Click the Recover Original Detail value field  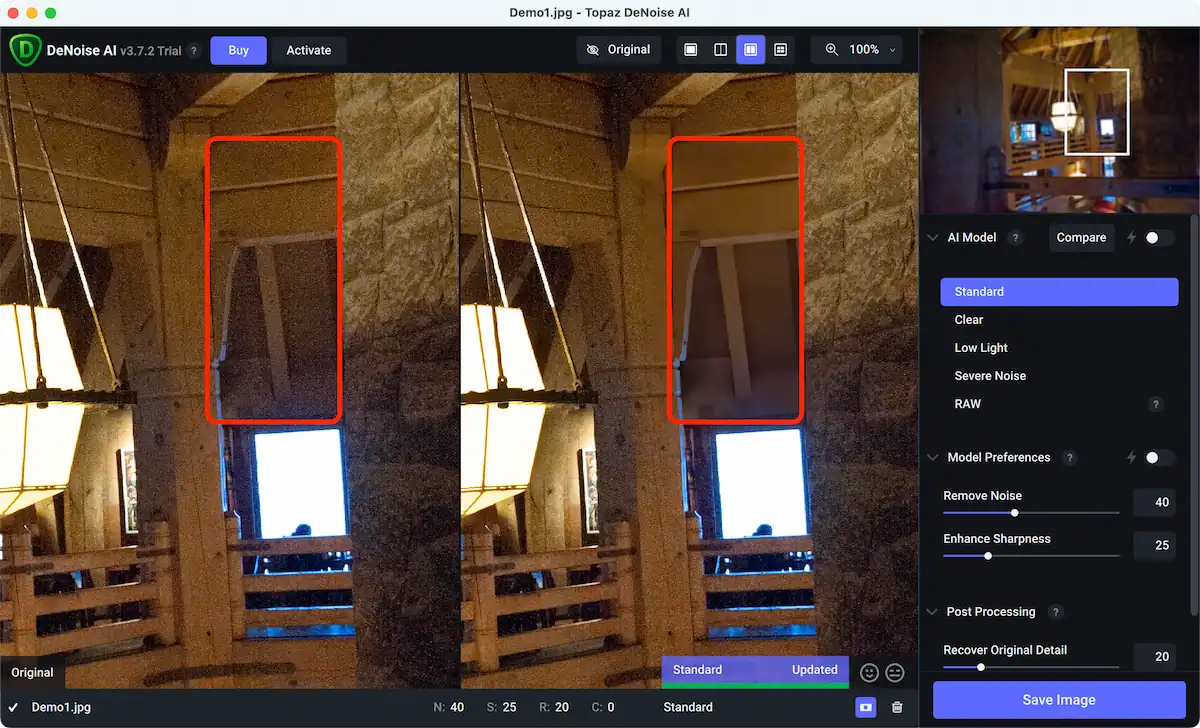pyautogui.click(x=1154, y=657)
